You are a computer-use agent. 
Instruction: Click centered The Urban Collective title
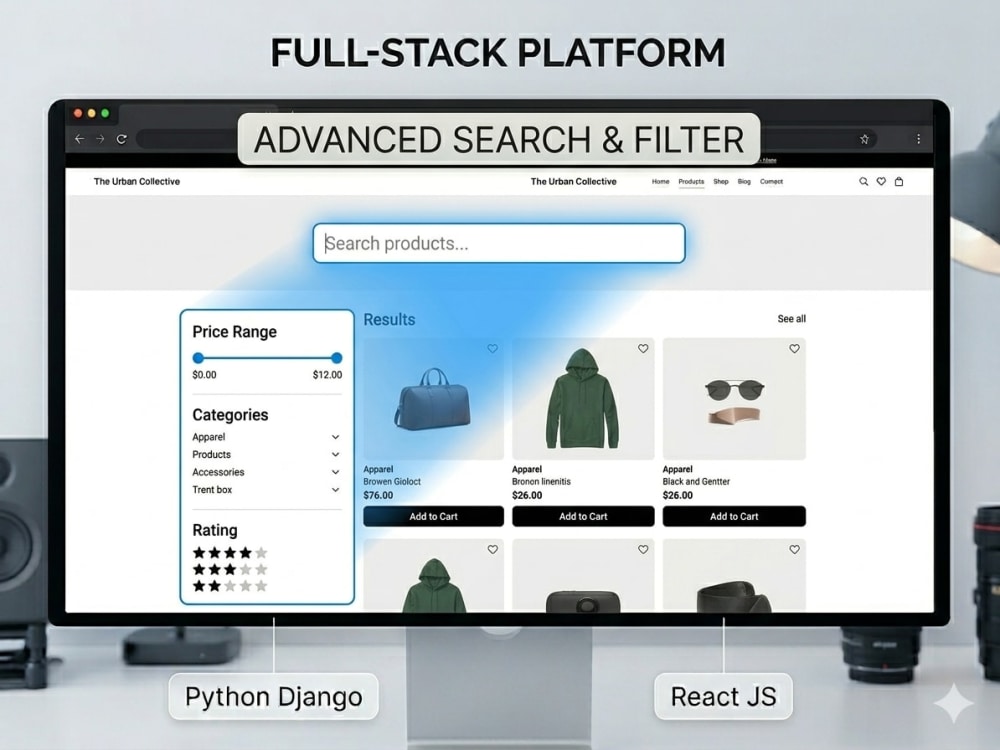tap(573, 182)
